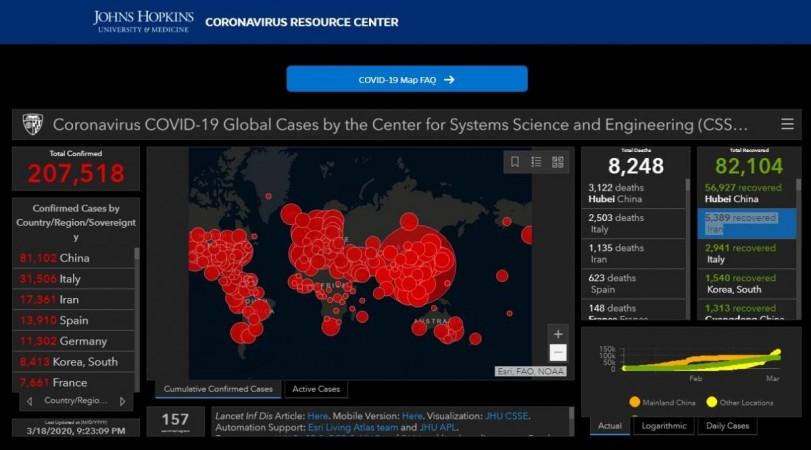Viewport: 811px width, 450px height.
Task: Click the Mainland China orange legend dot
Action: pyautogui.click(x=635, y=402)
